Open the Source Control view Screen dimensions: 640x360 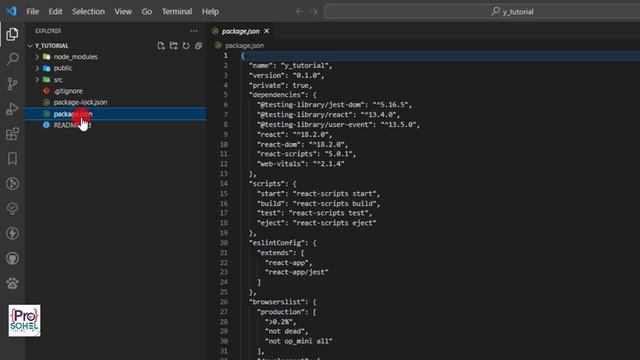12,84
